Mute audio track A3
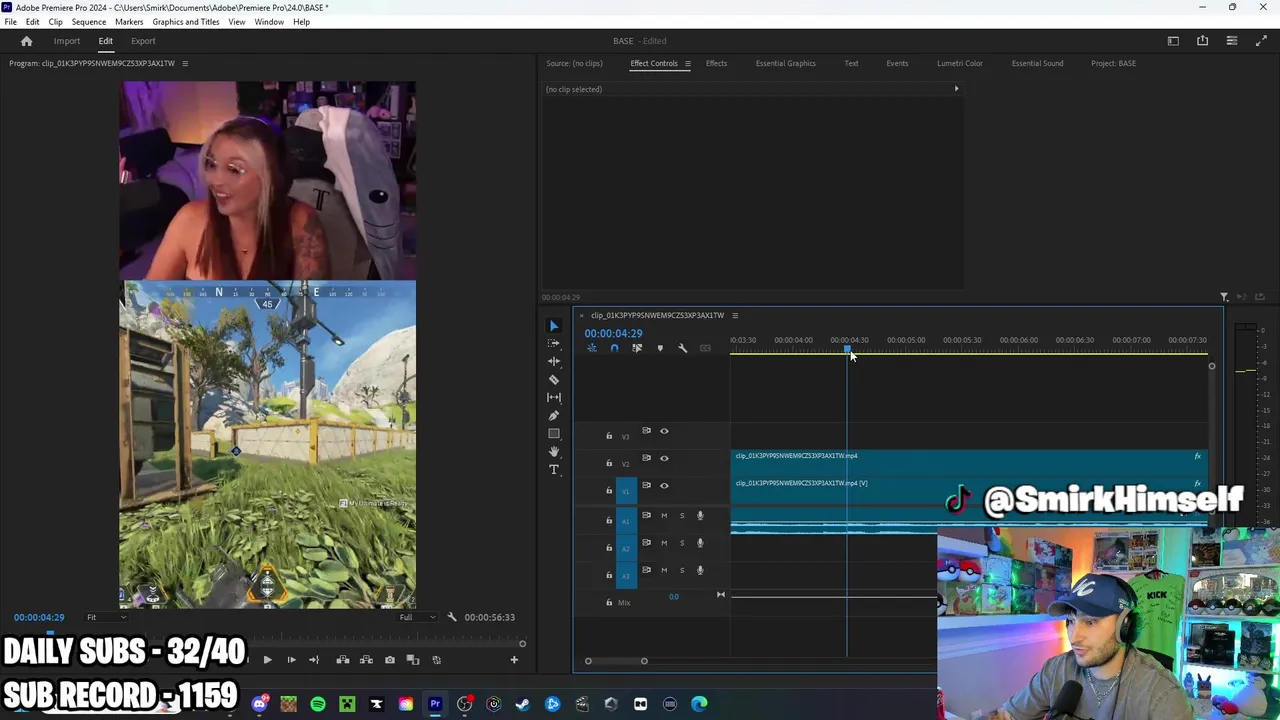Image resolution: width=1280 pixels, height=720 pixels. [x=664, y=570]
